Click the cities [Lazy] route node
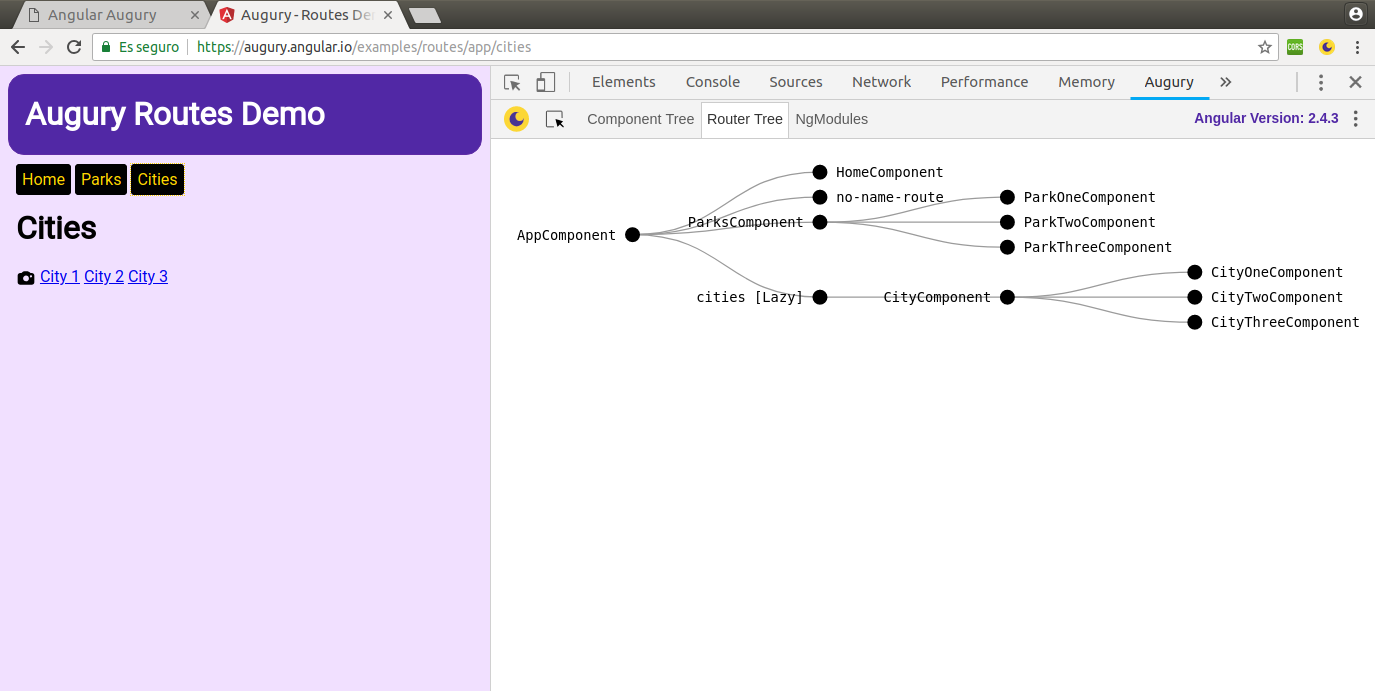1375x691 pixels. (820, 297)
